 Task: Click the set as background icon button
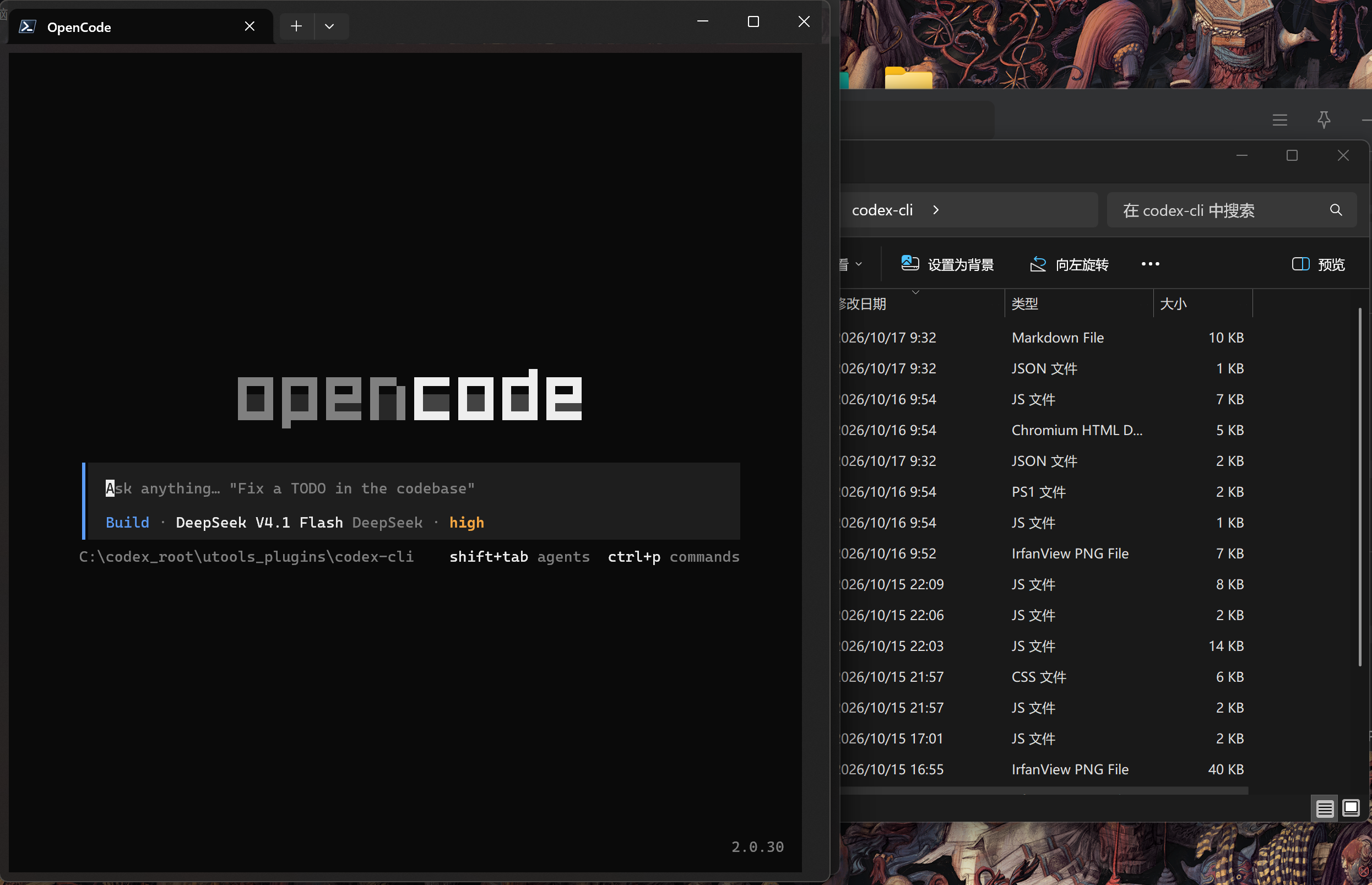click(x=947, y=264)
